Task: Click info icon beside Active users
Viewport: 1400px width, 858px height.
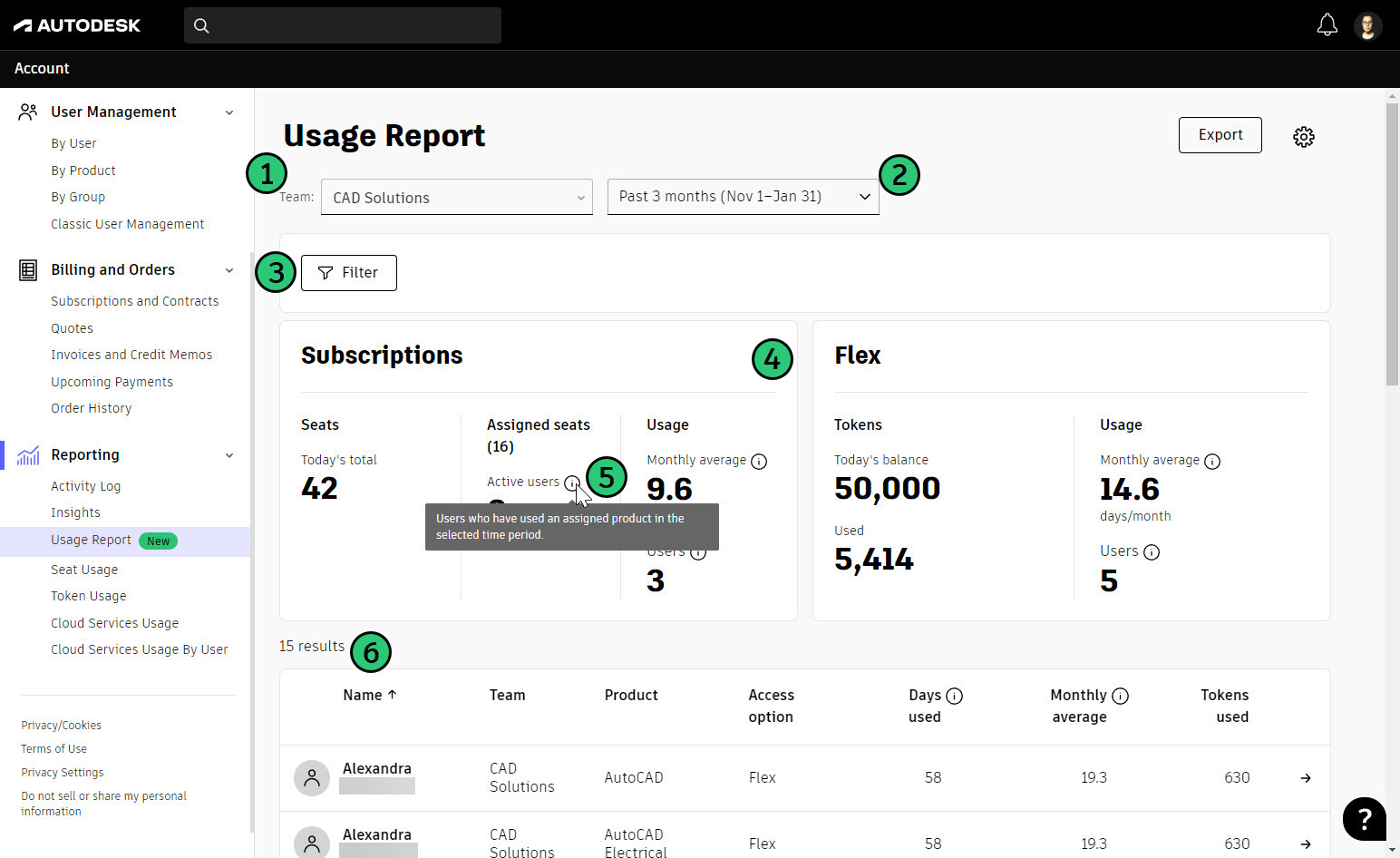Action: (x=571, y=483)
